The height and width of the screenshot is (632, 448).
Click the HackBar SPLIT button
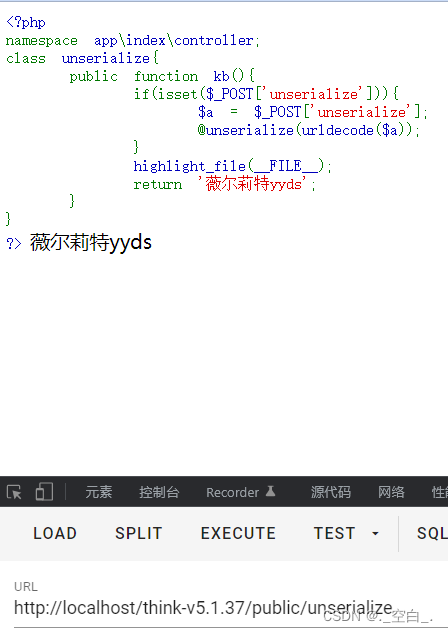point(139,533)
